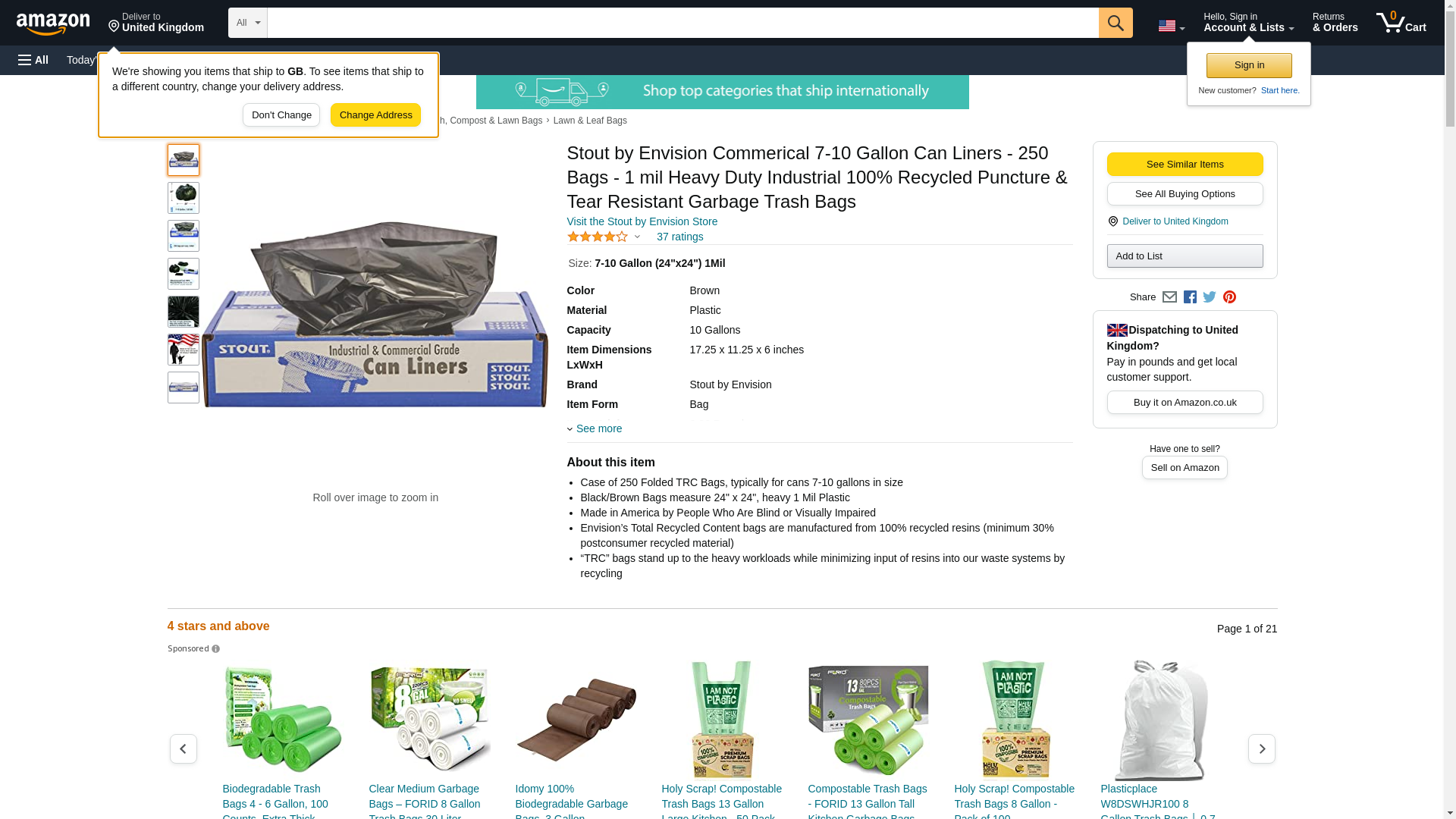Open the All search category dropdown
Screen dimensions: 1456x819
click(247, 23)
